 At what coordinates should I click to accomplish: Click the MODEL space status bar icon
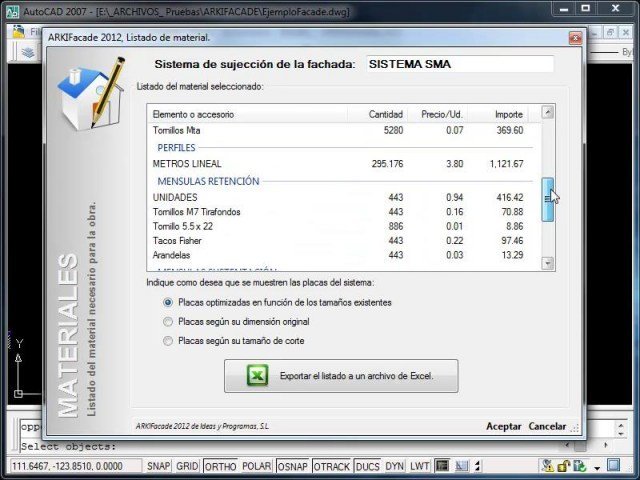pos(442,466)
